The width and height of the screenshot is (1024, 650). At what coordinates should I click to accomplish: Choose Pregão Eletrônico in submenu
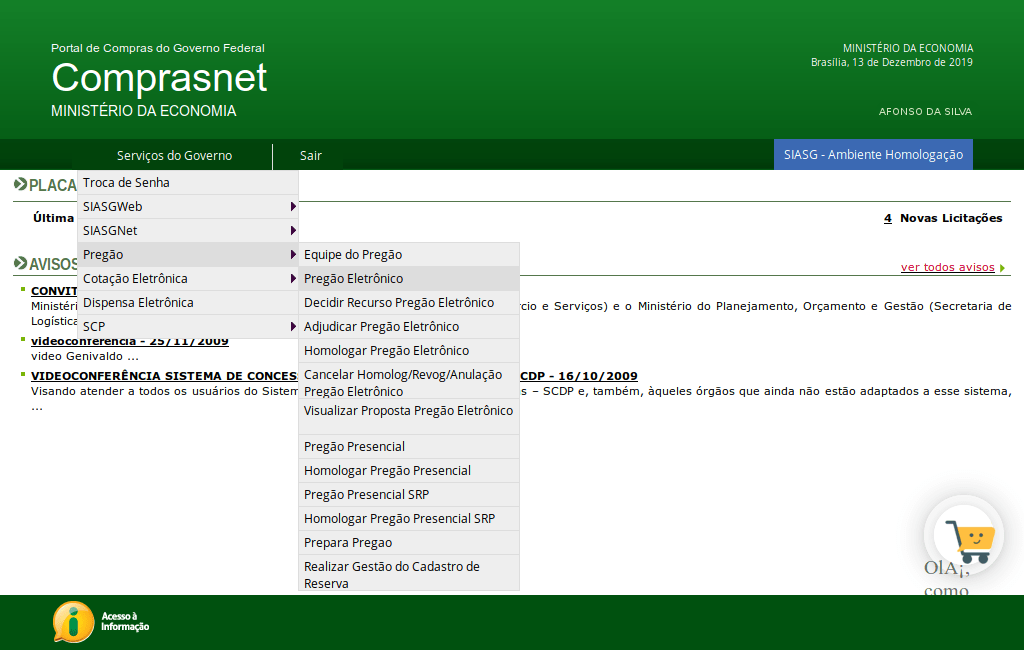[409, 278]
